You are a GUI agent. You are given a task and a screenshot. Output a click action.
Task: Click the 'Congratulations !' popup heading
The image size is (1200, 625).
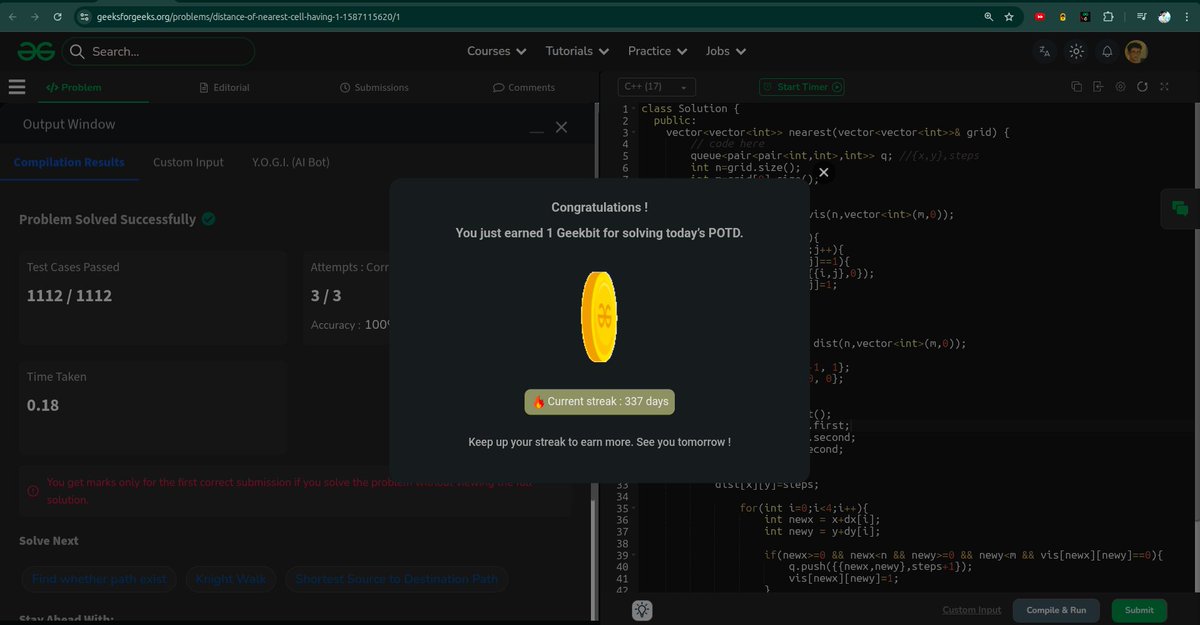click(599, 207)
